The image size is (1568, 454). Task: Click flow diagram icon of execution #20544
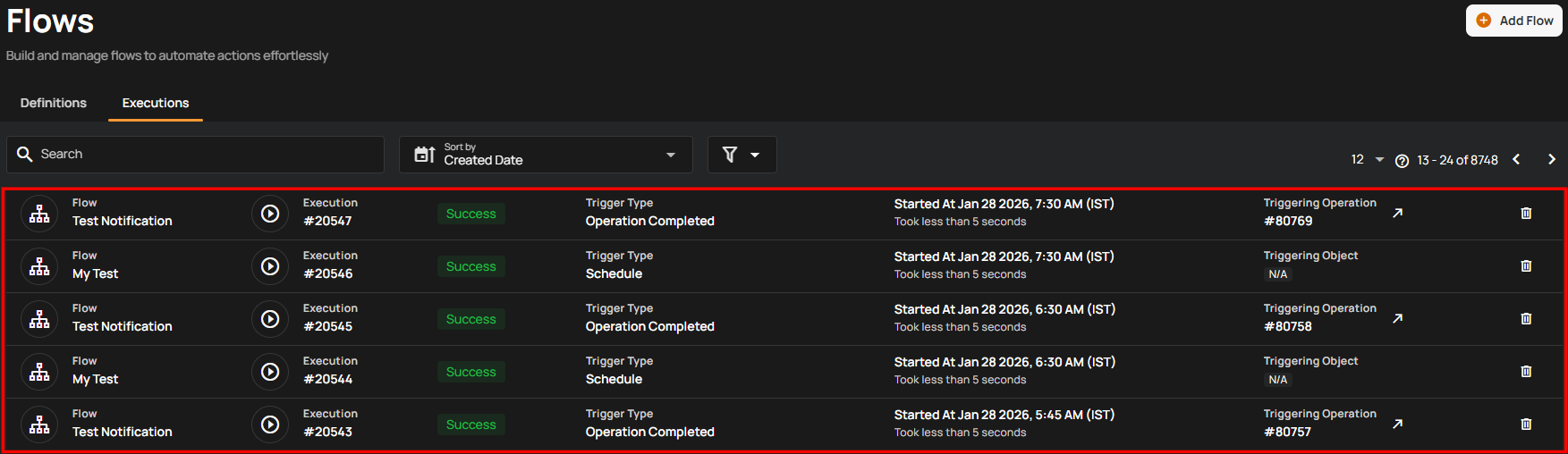(39, 372)
